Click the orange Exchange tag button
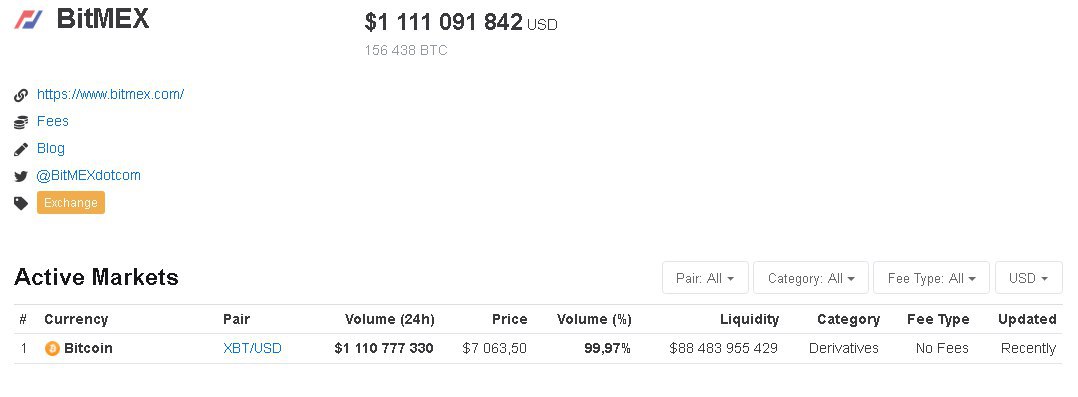The height and width of the screenshot is (397, 1078). (x=71, y=203)
